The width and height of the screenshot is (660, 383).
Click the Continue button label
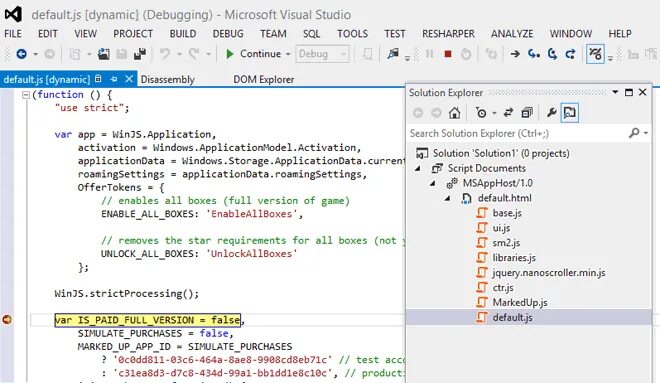coord(260,54)
